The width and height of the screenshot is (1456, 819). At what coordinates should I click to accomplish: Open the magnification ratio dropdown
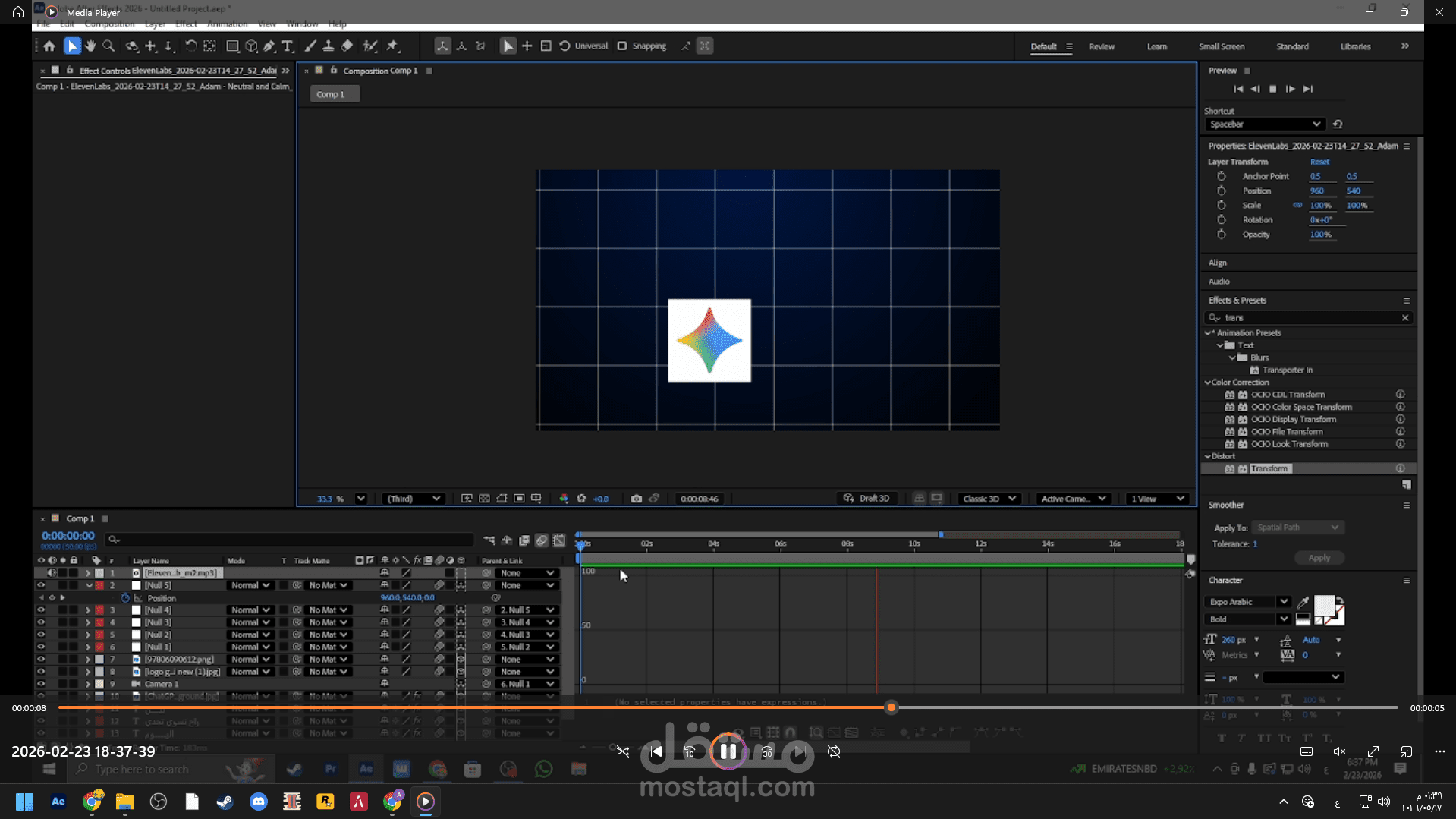pyautogui.click(x=361, y=499)
